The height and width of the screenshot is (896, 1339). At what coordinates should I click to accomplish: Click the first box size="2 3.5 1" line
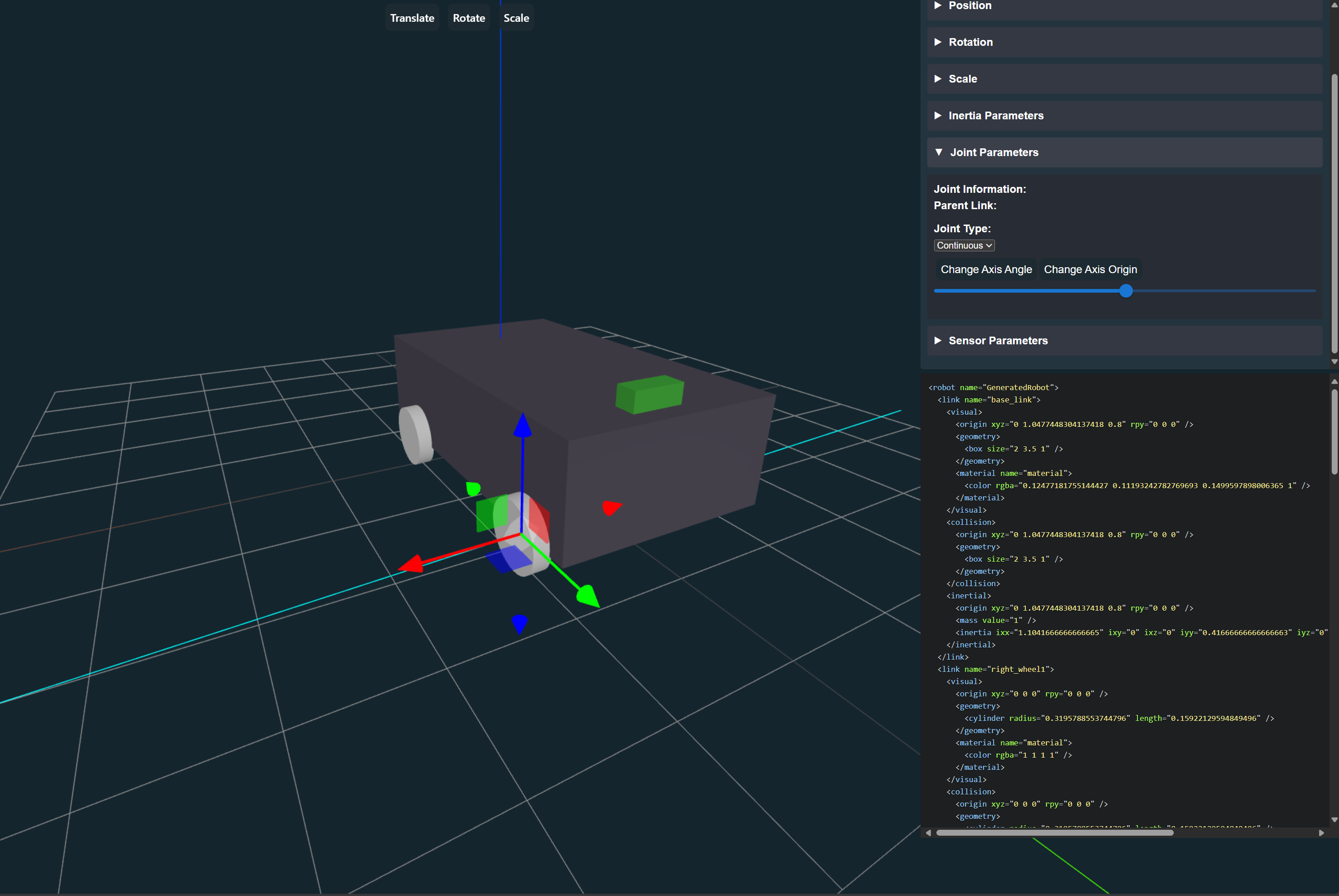[x=1013, y=449]
